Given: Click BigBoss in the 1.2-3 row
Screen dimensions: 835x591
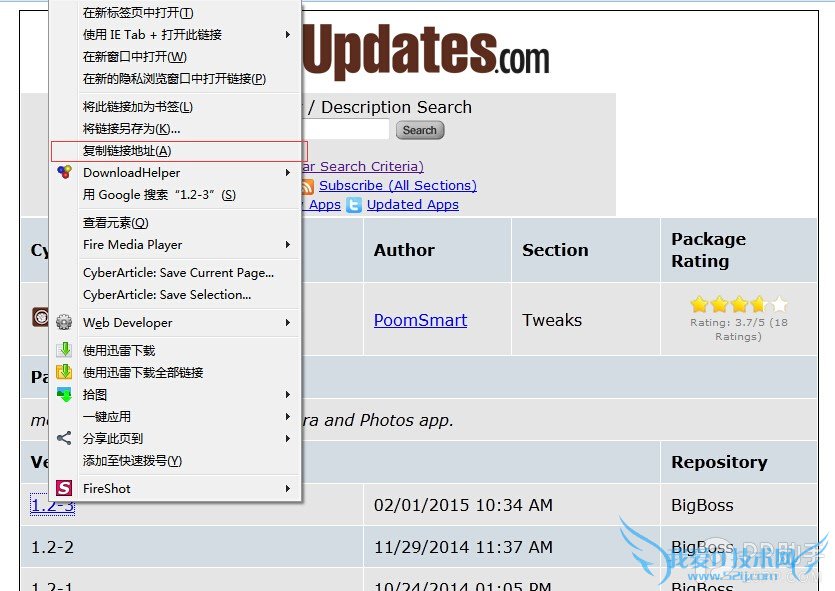Looking at the screenshot, I should coord(702,505).
